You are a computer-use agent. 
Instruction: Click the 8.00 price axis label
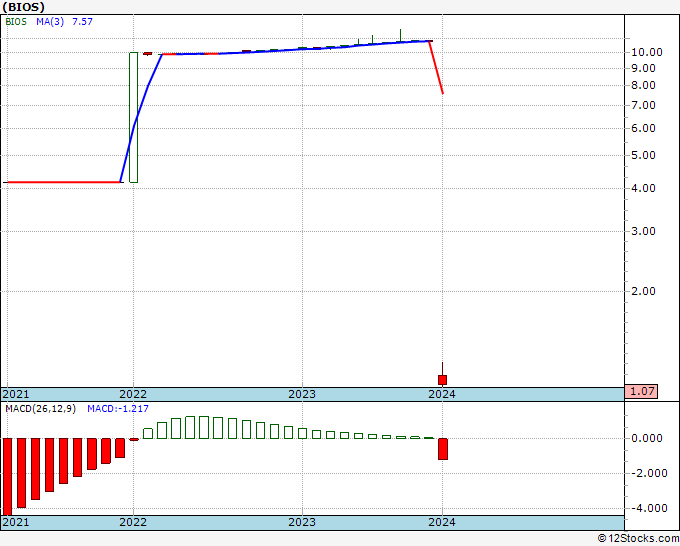(643, 85)
